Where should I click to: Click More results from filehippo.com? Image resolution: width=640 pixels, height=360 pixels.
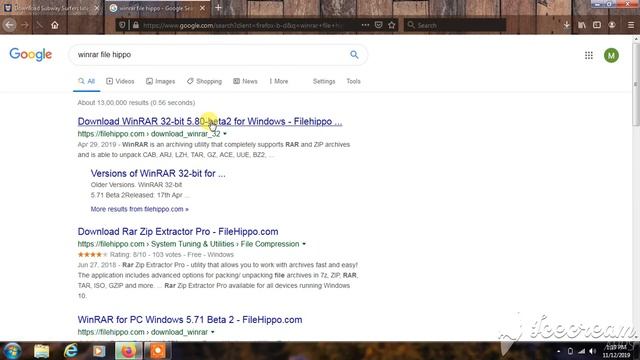140,209
